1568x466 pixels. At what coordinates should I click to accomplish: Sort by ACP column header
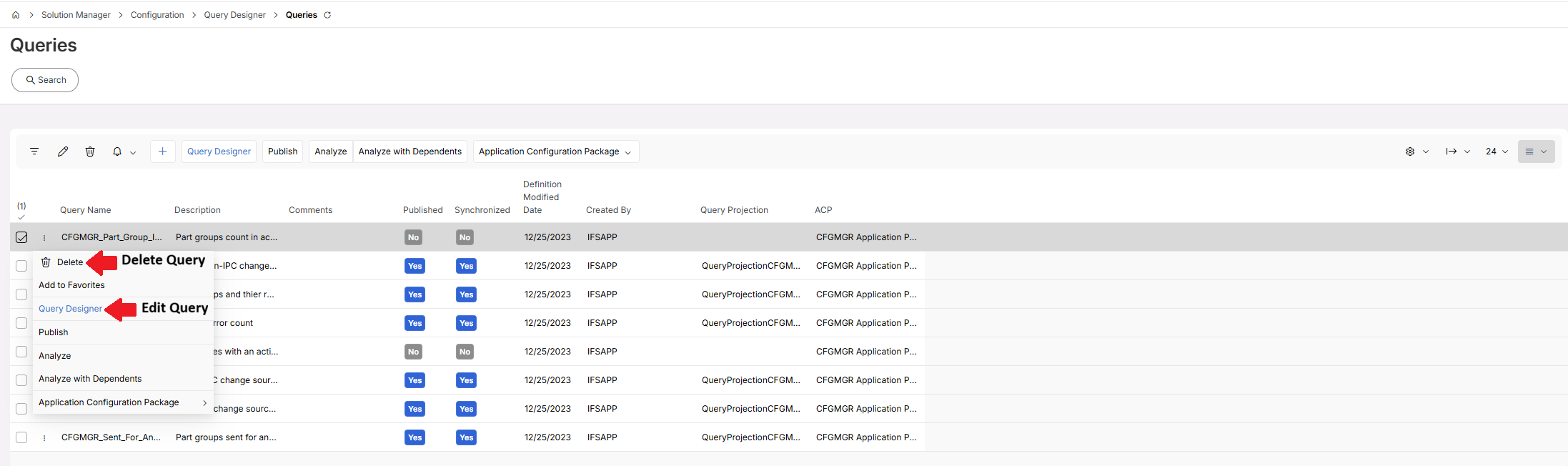point(823,210)
